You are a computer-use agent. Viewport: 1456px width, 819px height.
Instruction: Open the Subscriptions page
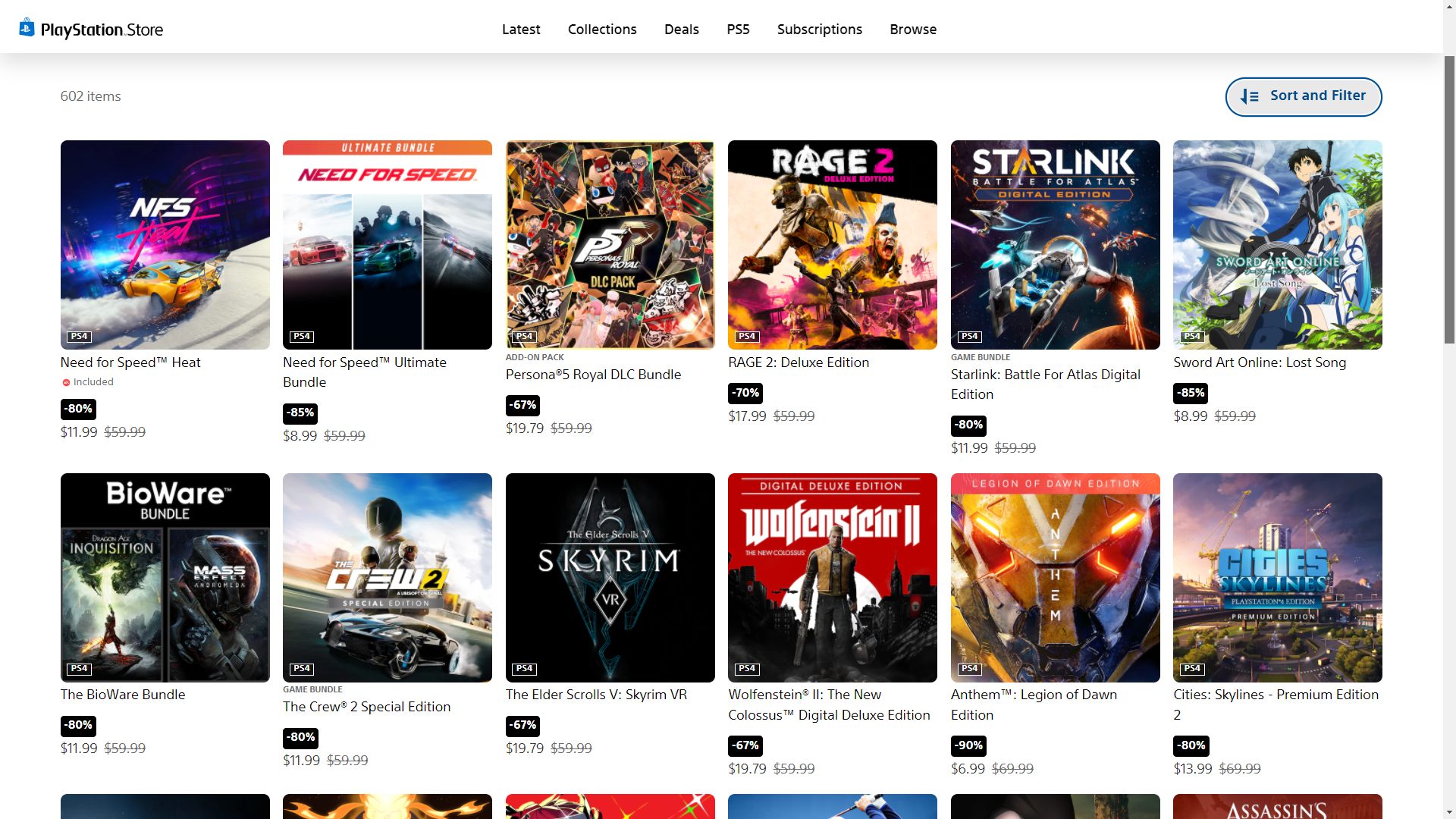tap(819, 30)
